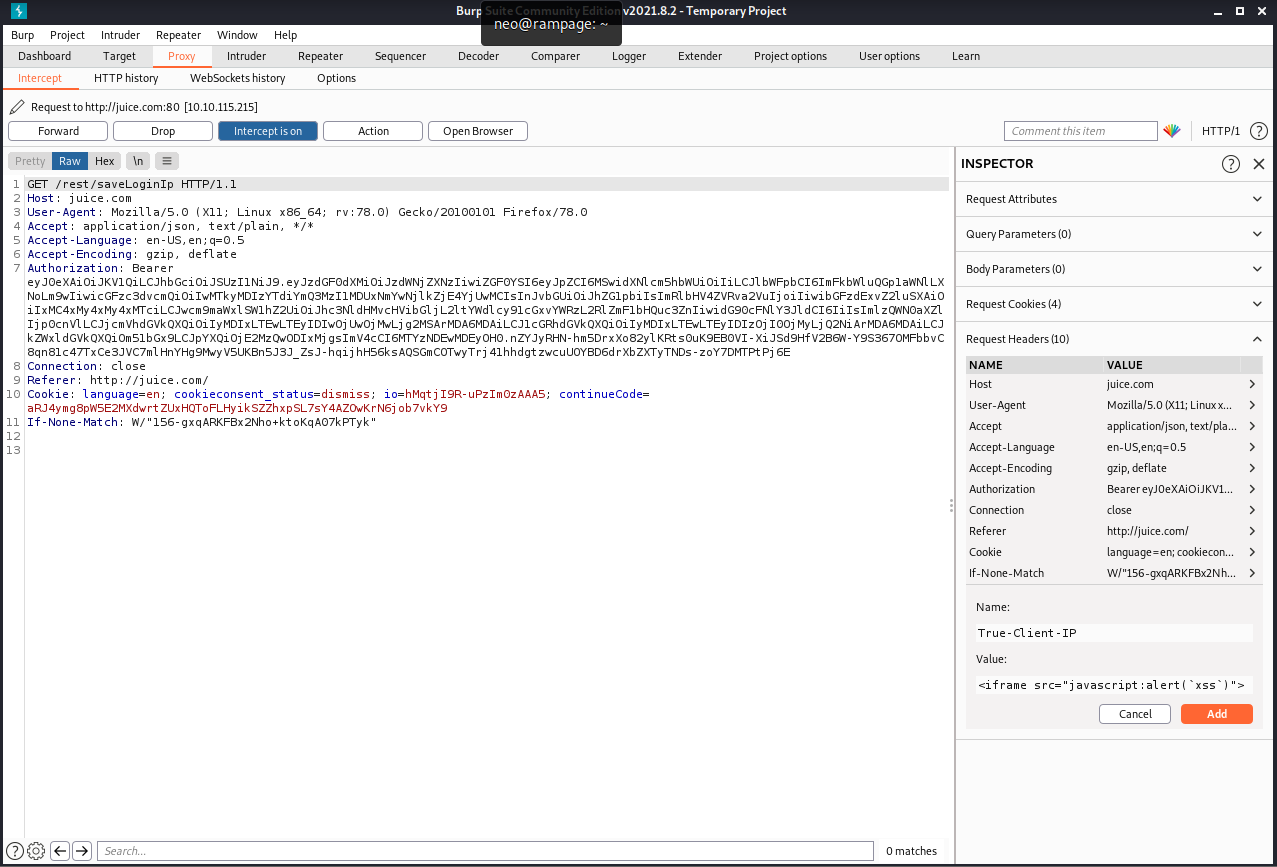The image size is (1277, 867).
Task: Toggle non-printable characters with \n button
Action: 138,161
